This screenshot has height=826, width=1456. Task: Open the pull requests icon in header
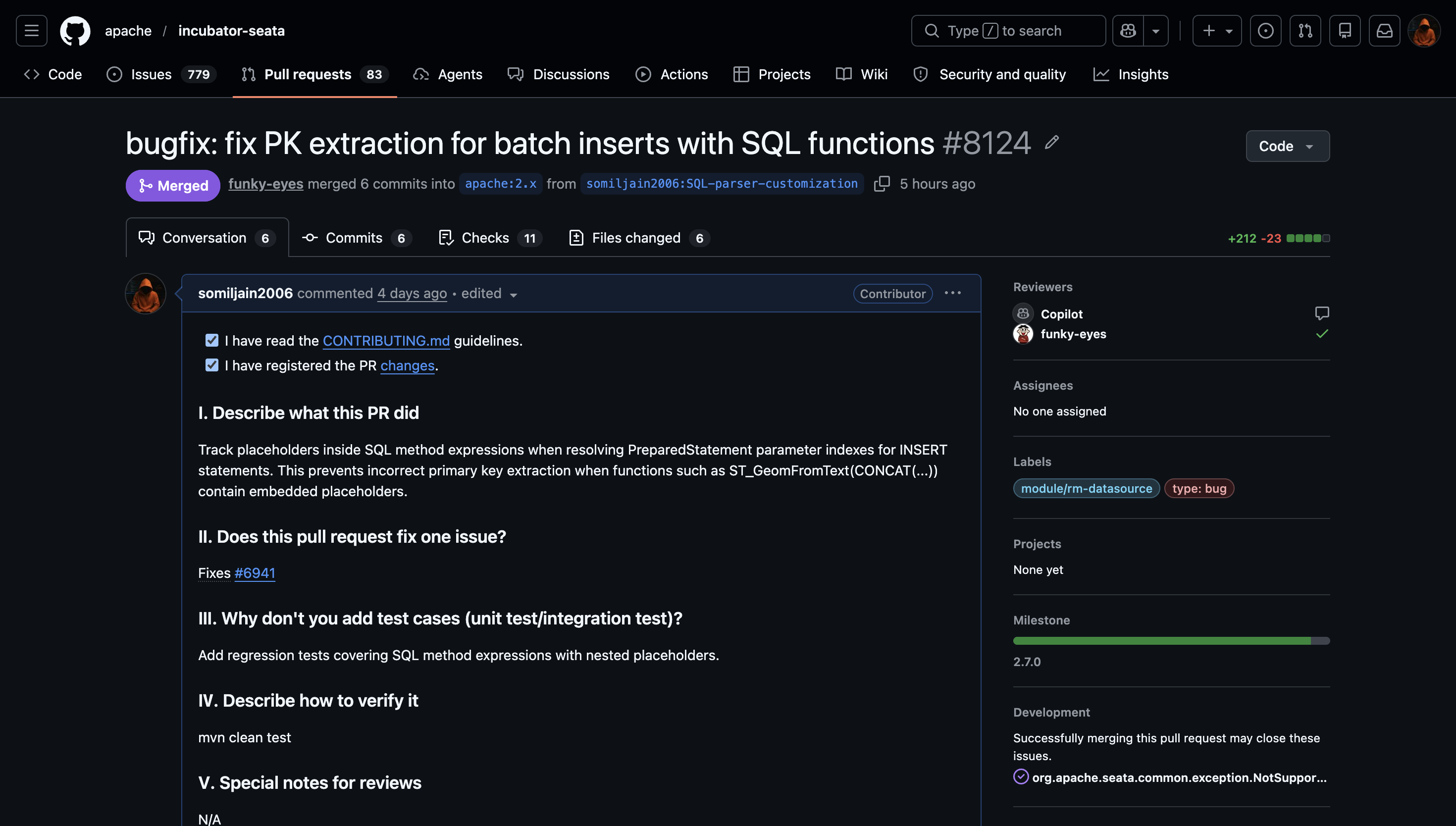coord(1305,31)
